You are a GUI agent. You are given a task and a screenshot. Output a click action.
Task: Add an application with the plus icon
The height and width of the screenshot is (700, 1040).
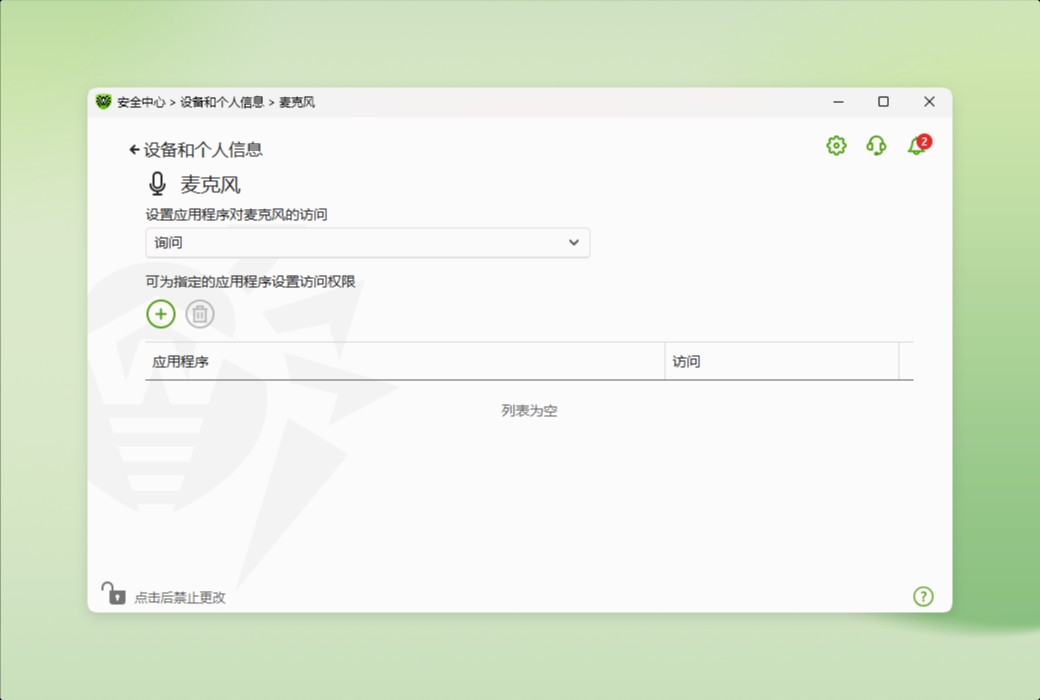point(161,313)
